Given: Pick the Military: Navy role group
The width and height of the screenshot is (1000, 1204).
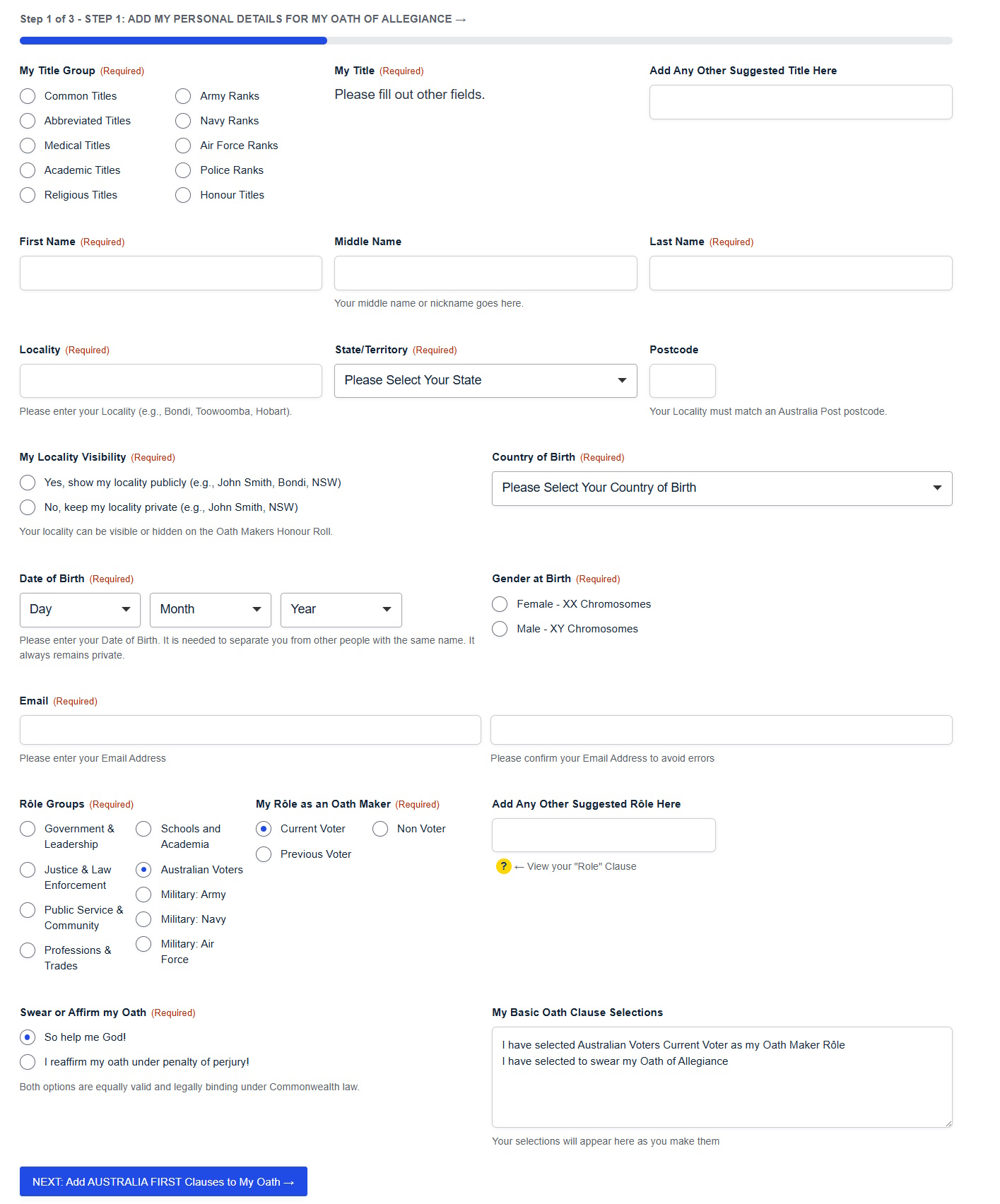Looking at the screenshot, I should click(143, 919).
